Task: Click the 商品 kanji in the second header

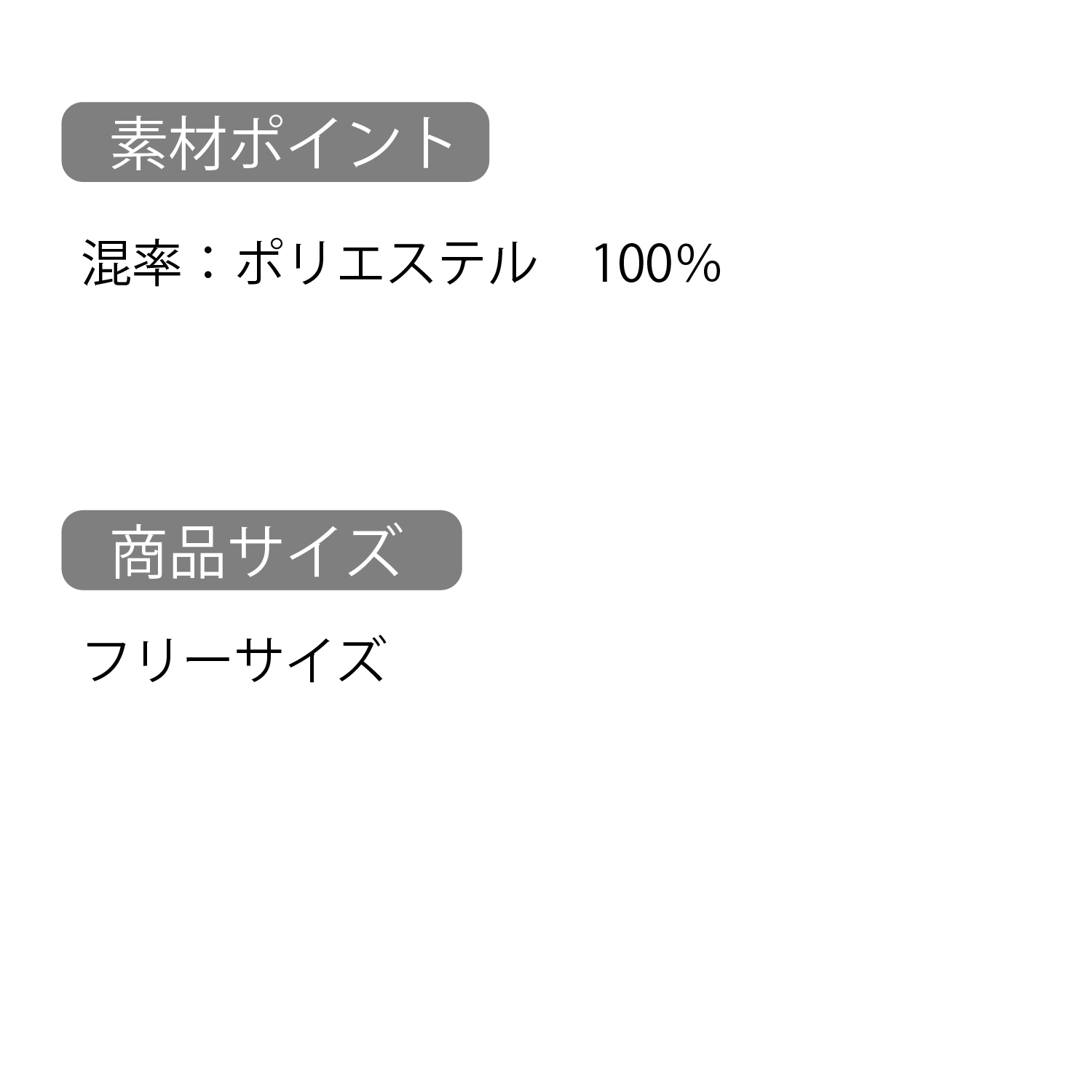Action: pos(167,551)
